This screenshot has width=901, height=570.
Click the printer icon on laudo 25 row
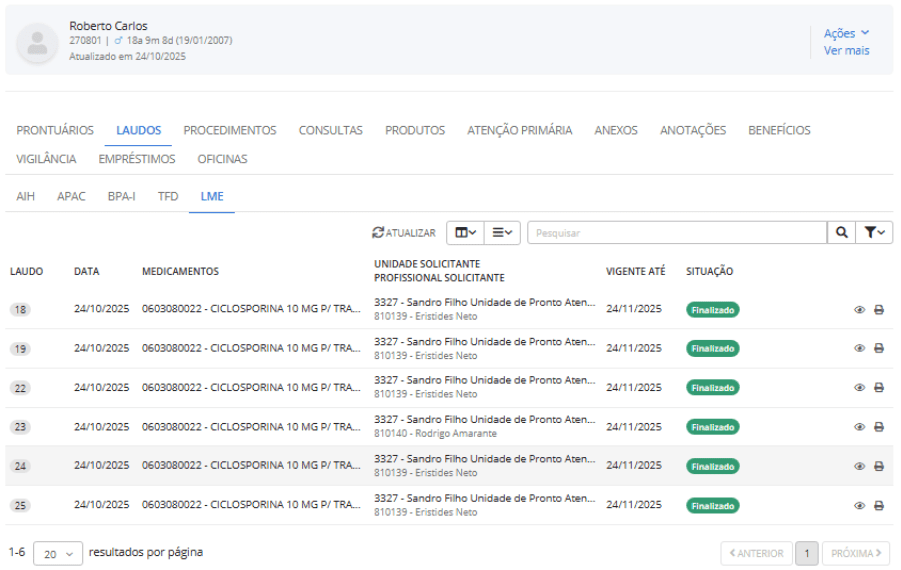point(879,506)
